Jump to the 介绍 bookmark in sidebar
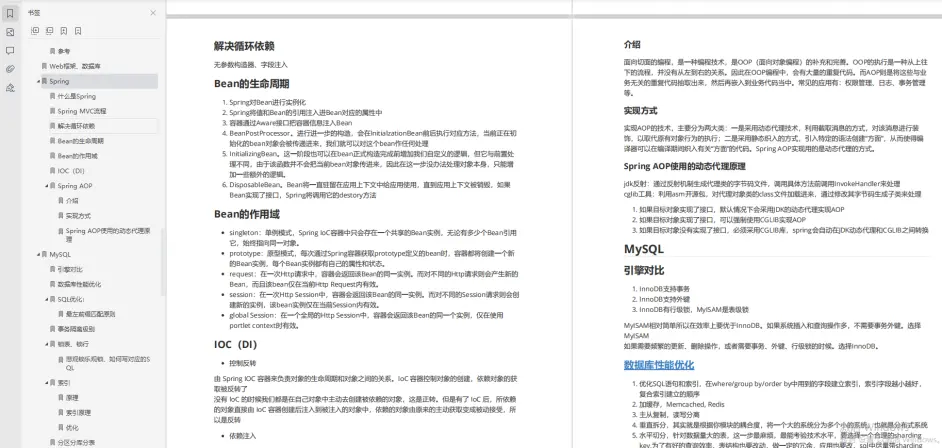The image size is (942, 448). pyautogui.click(x=71, y=201)
